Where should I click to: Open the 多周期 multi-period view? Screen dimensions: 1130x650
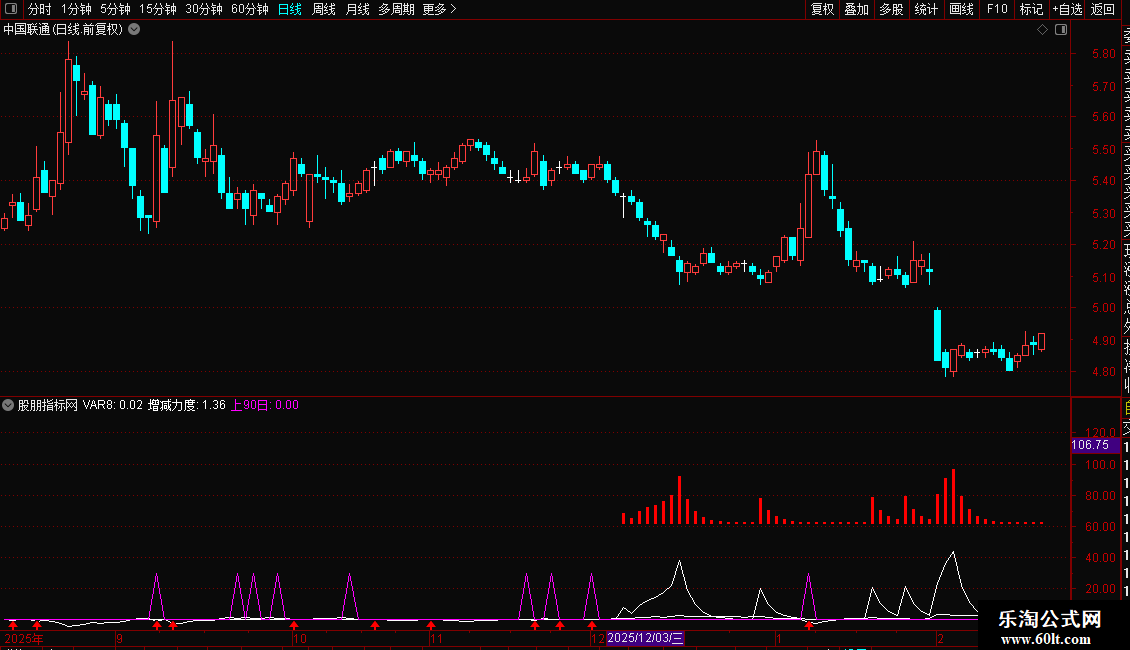pos(396,9)
